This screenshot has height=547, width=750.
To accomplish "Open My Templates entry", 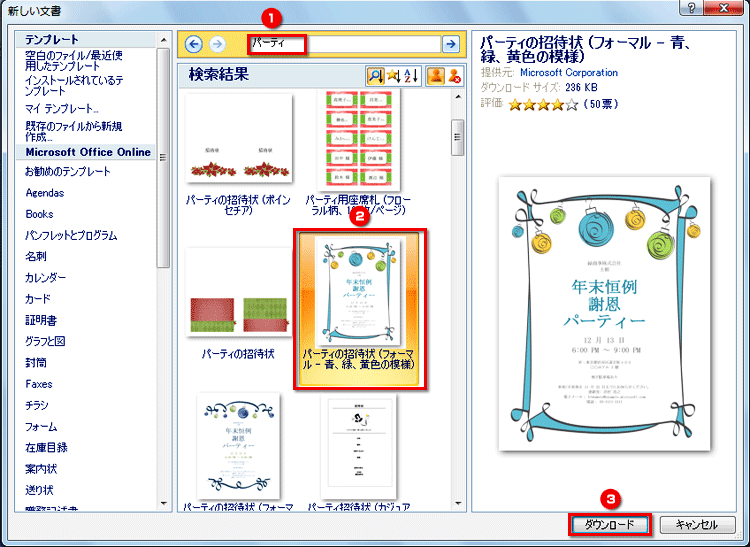I will click(x=62, y=109).
